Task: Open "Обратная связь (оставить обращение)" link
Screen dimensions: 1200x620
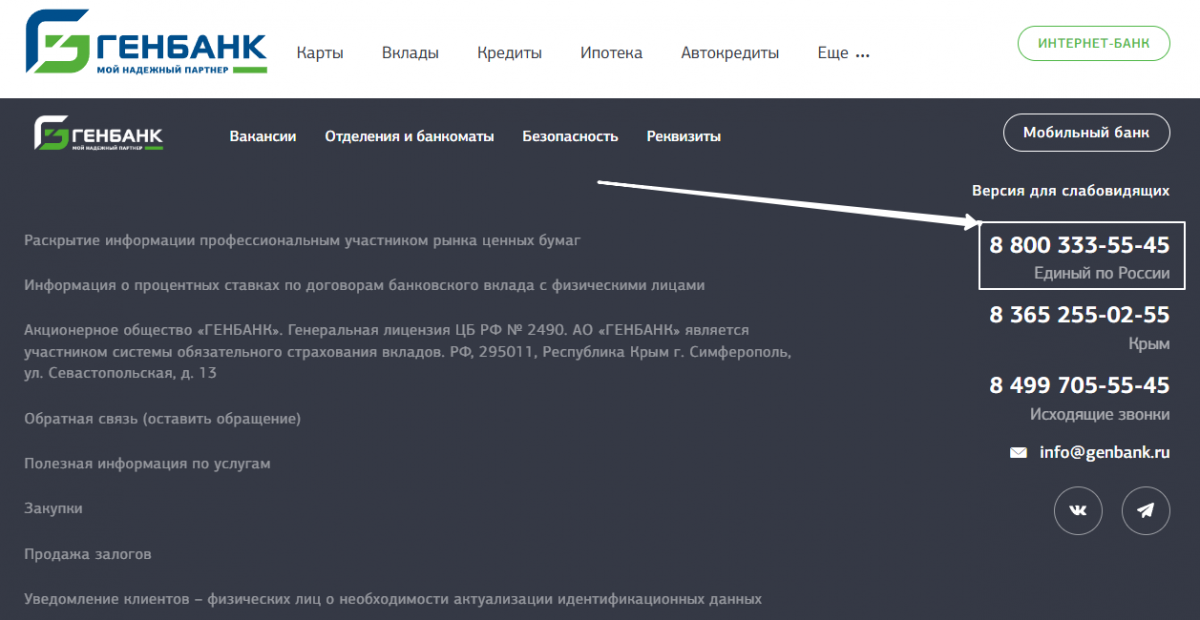Action: [162, 418]
